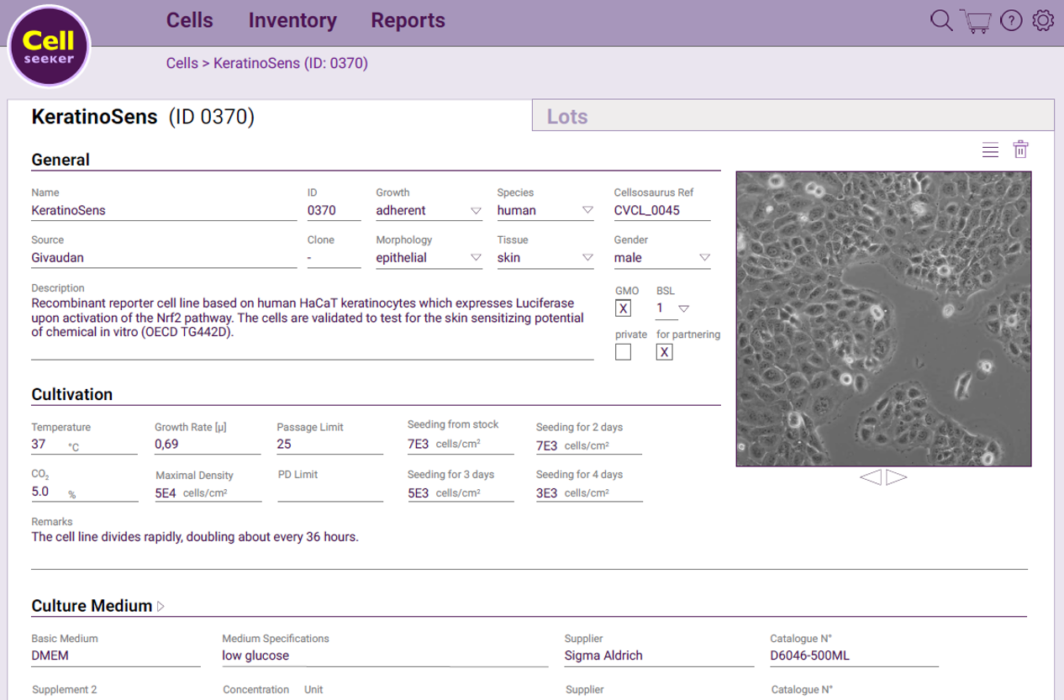Enable the private checkbox
This screenshot has height=700, width=1064.
tap(623, 351)
